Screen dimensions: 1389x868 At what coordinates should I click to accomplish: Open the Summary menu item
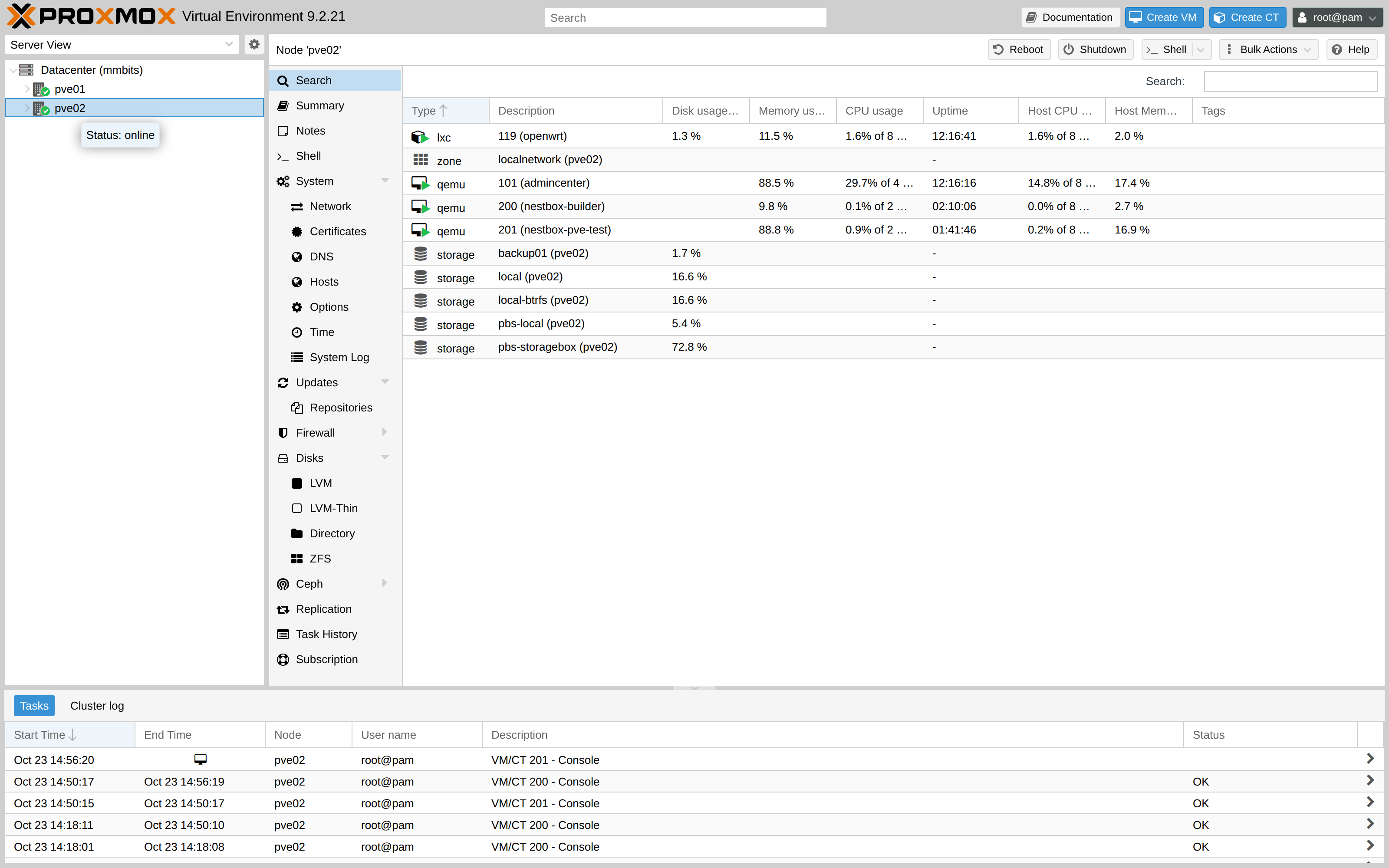[x=335, y=105]
